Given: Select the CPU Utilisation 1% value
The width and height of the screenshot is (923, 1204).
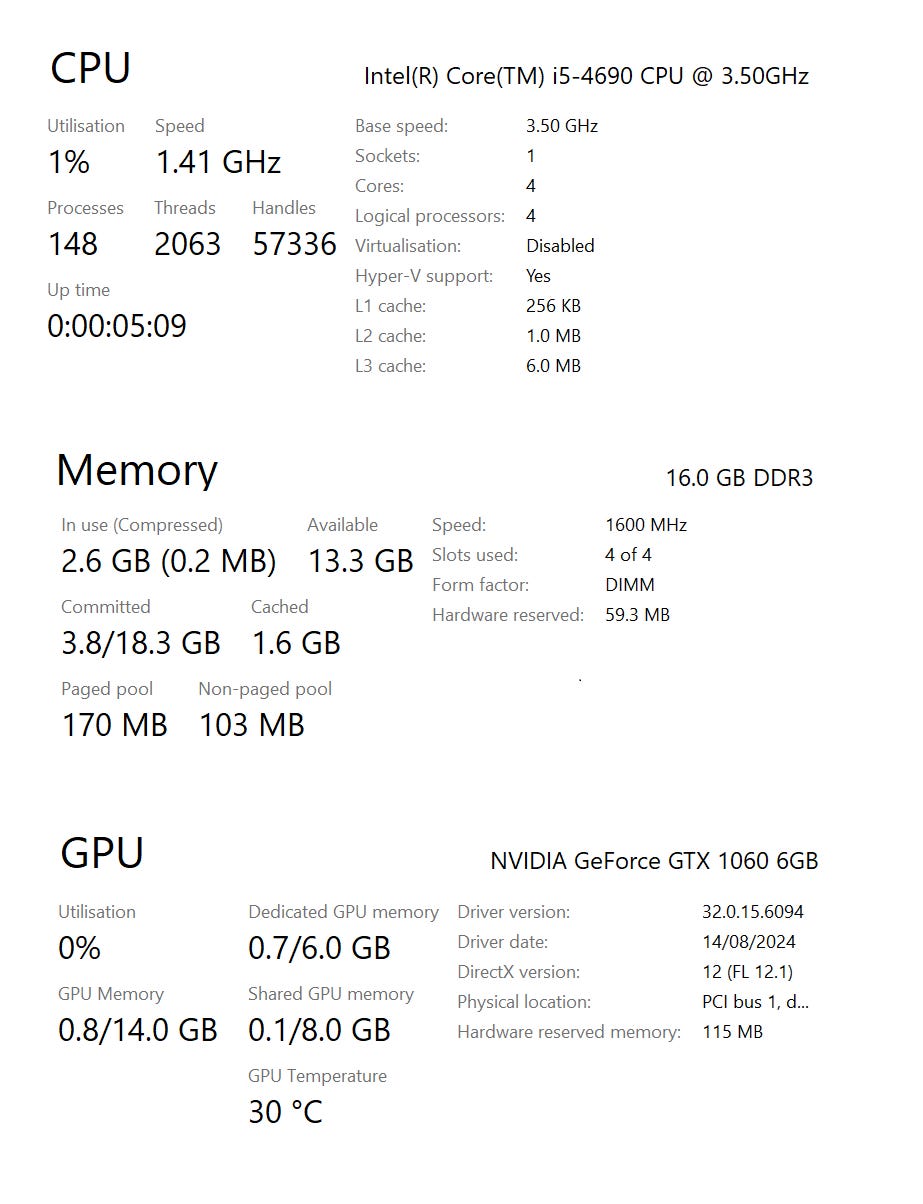Looking at the screenshot, I should 69,162.
